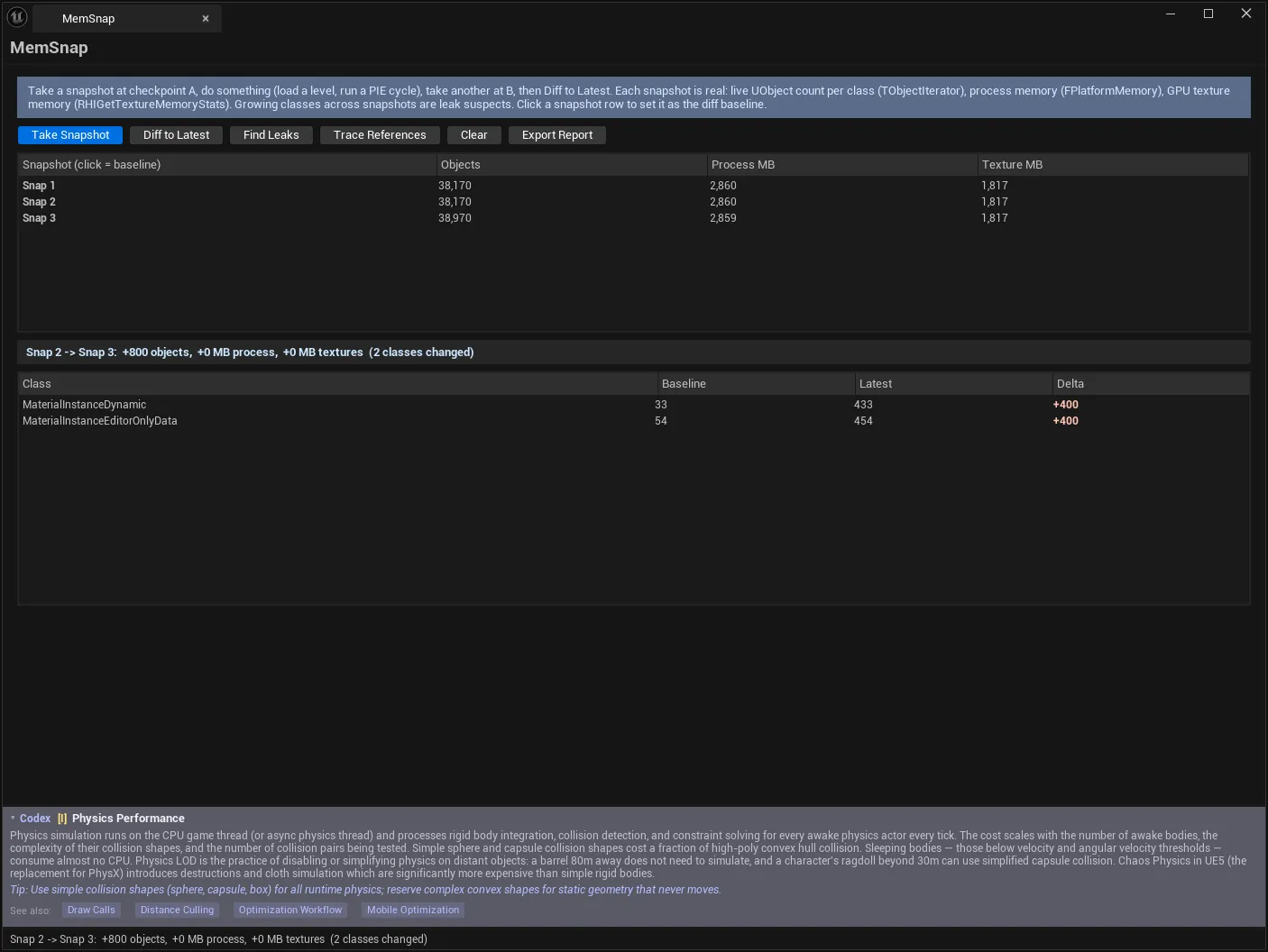The image size is (1268, 952).
Task: Open the Optimization Workflow related topic
Action: pos(290,911)
